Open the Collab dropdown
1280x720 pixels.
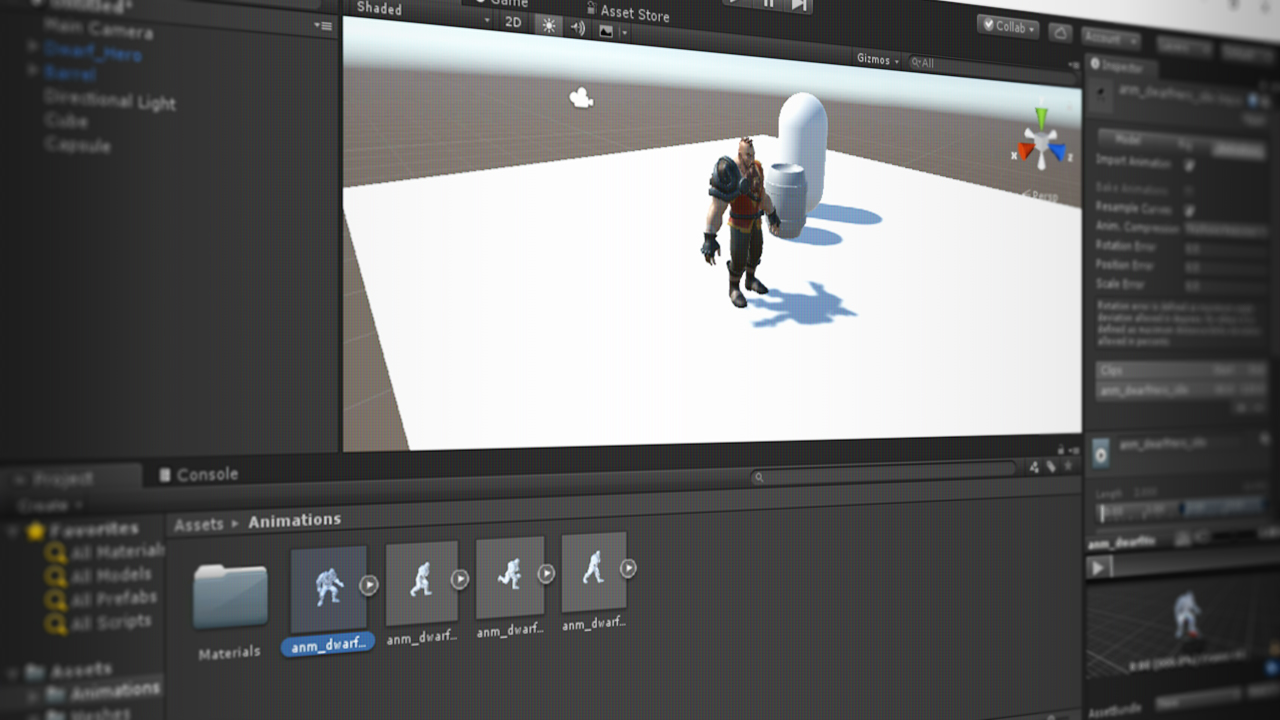coord(1008,28)
